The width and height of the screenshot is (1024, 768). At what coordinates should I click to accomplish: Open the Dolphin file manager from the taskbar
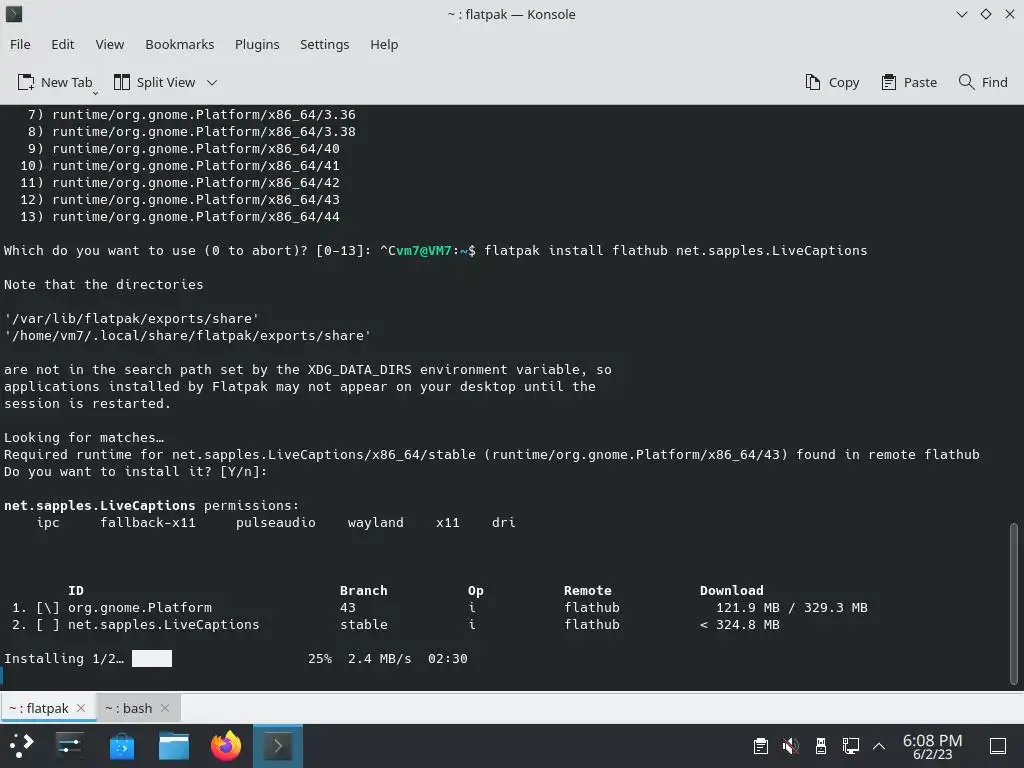[174, 746]
